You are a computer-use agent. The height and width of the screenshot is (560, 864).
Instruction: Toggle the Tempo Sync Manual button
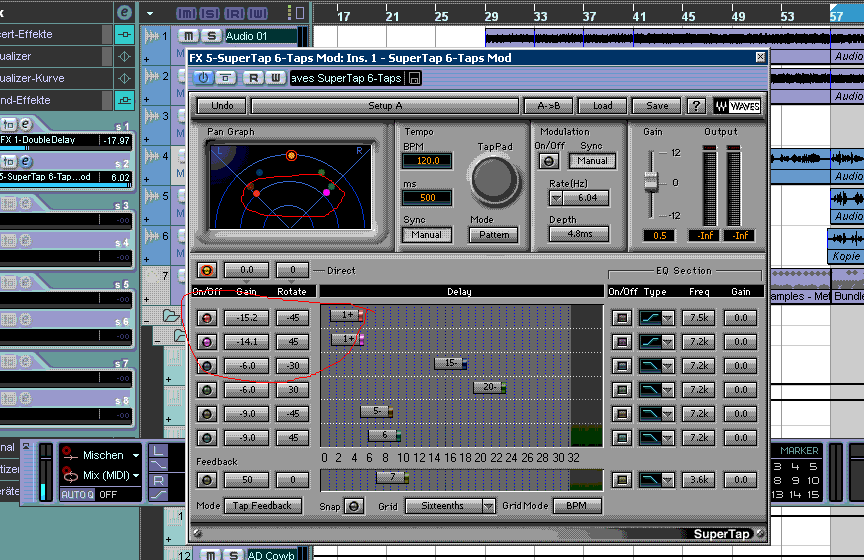tap(426, 235)
